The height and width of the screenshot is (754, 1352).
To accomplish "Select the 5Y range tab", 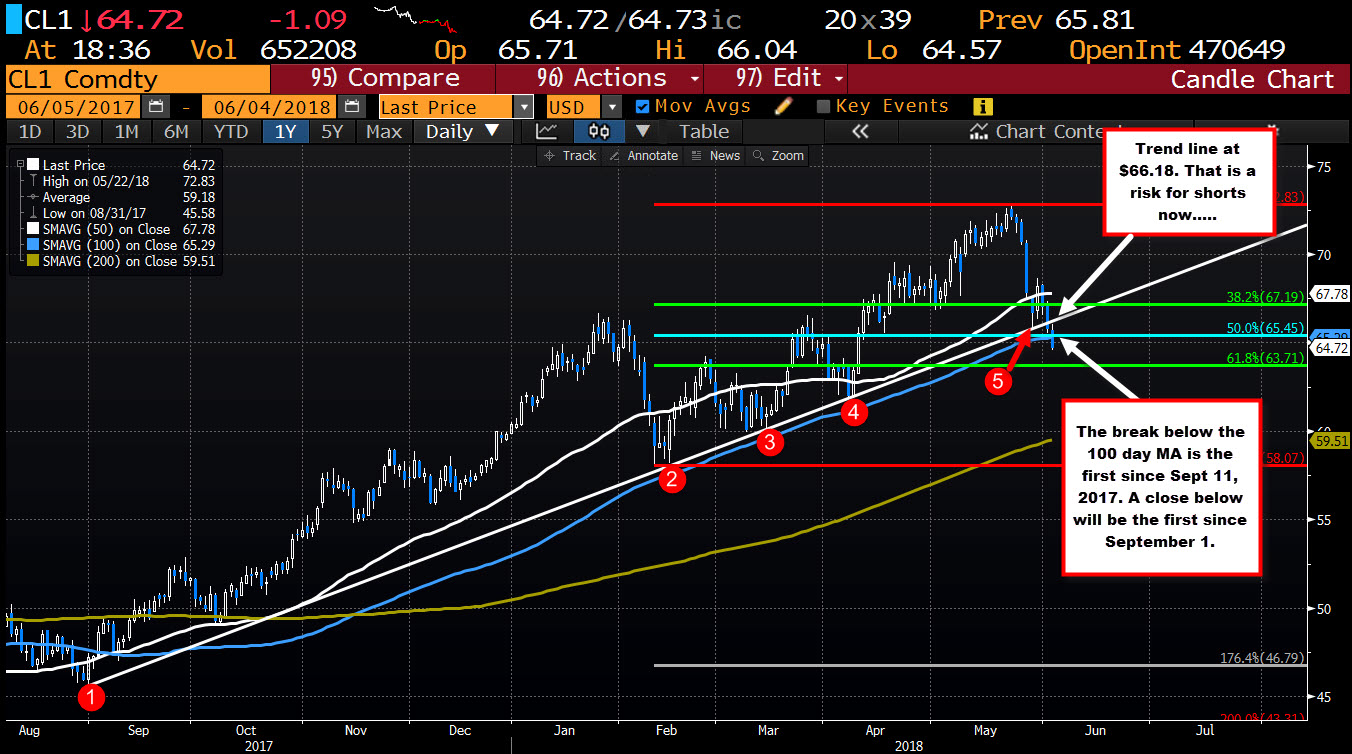I will pos(332,131).
